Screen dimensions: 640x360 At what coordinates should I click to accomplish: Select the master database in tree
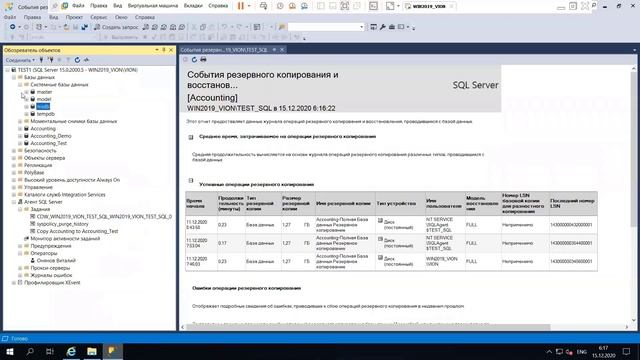[x=44, y=92]
